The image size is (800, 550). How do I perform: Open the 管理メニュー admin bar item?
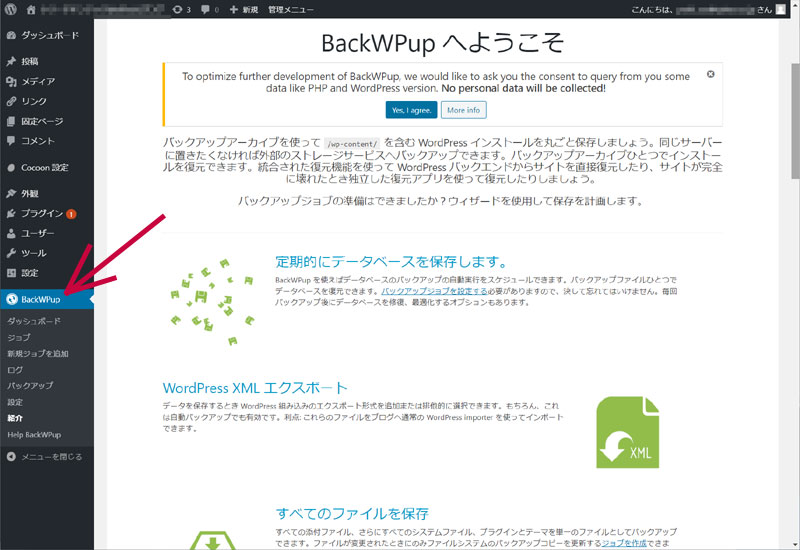click(291, 9)
